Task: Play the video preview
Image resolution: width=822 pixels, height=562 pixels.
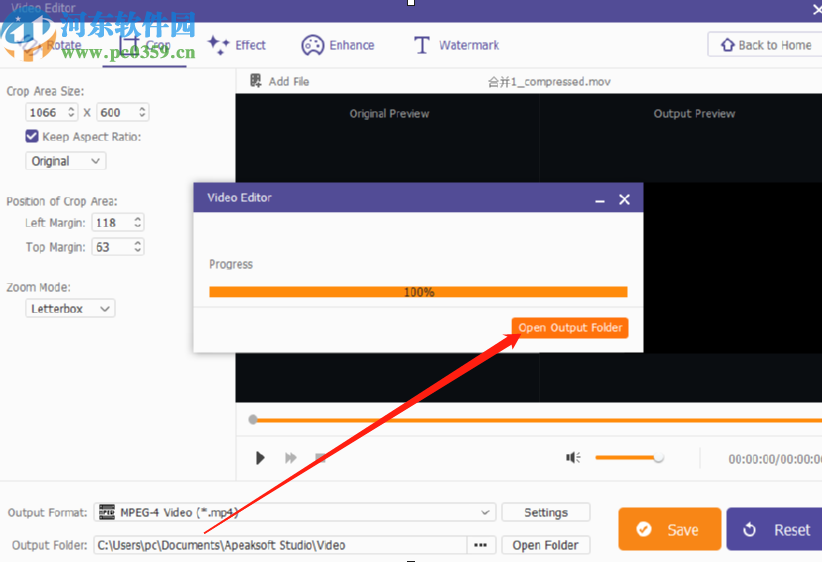Action: point(259,458)
